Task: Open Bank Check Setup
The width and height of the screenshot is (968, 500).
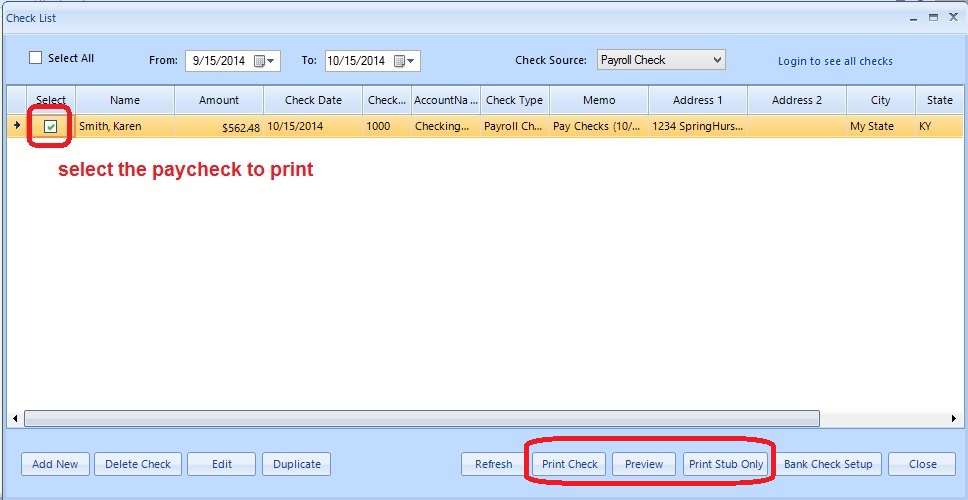Action: pos(828,464)
